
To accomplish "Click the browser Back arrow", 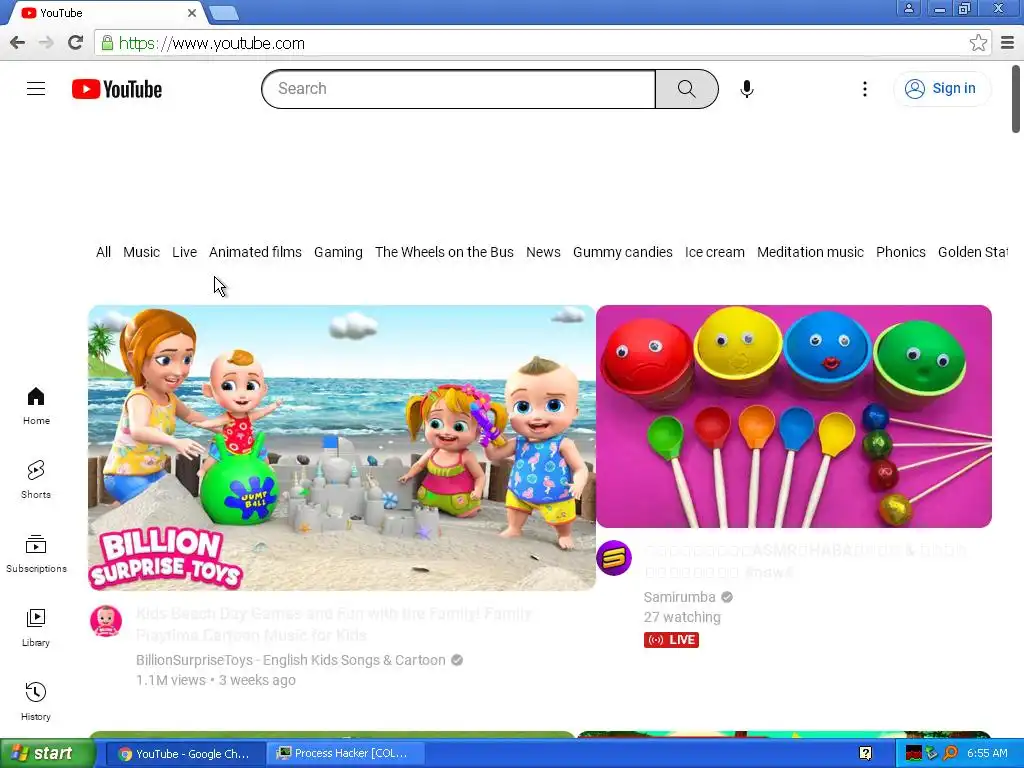I will point(17,43).
